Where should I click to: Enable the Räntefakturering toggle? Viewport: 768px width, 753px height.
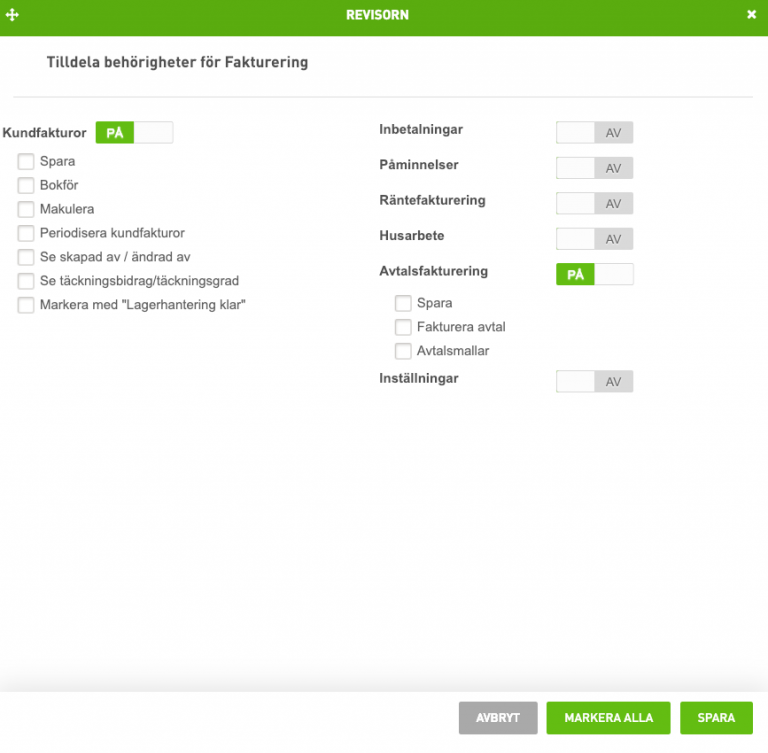point(594,203)
